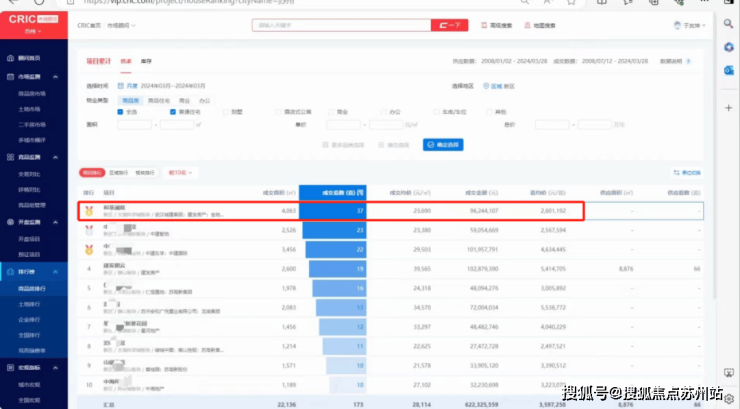Click the search magnifier in browser sidebar
The height and width of the screenshot is (409, 740).
pos(729,24)
